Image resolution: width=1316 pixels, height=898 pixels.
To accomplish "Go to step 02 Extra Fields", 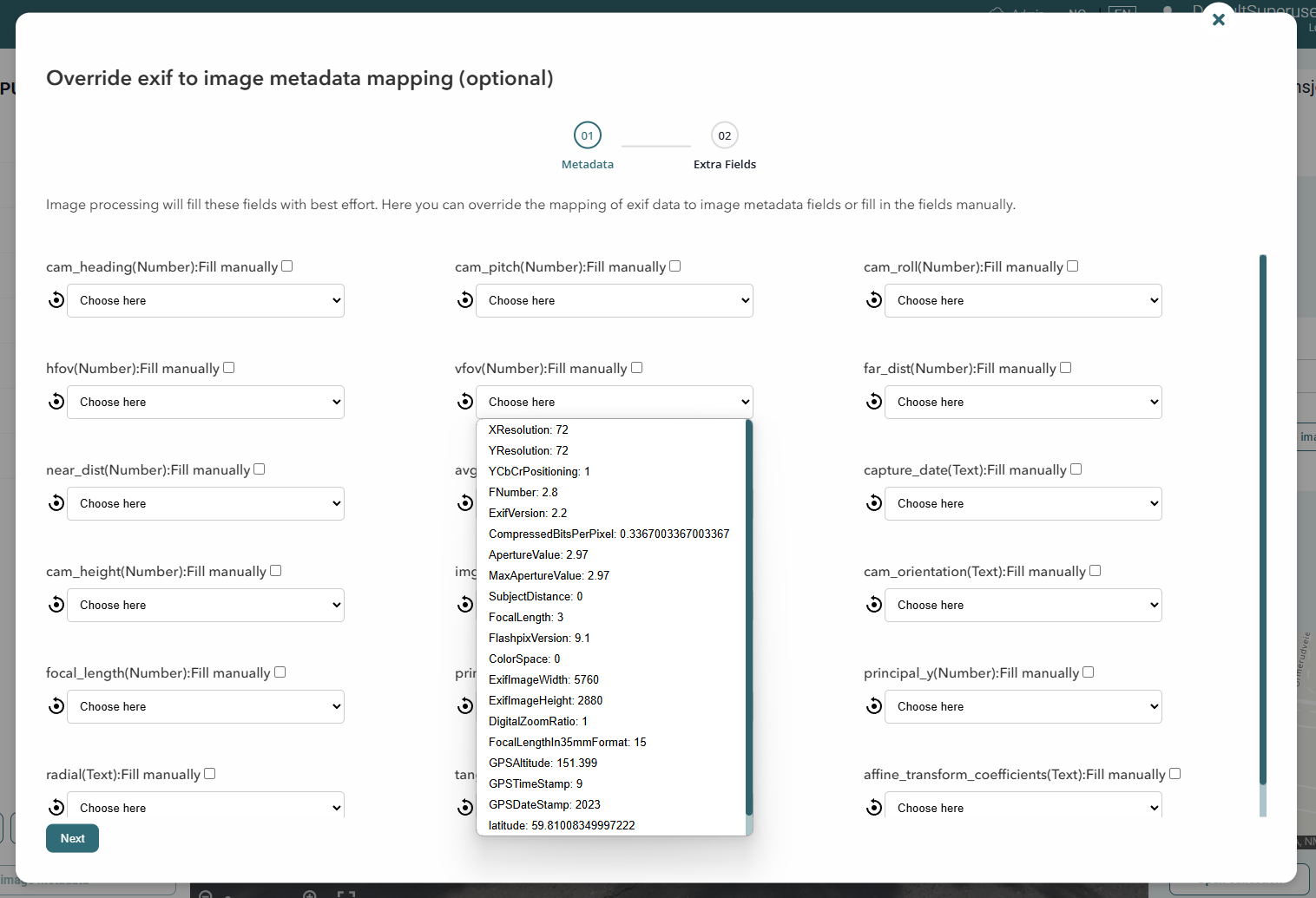I will 724,136.
